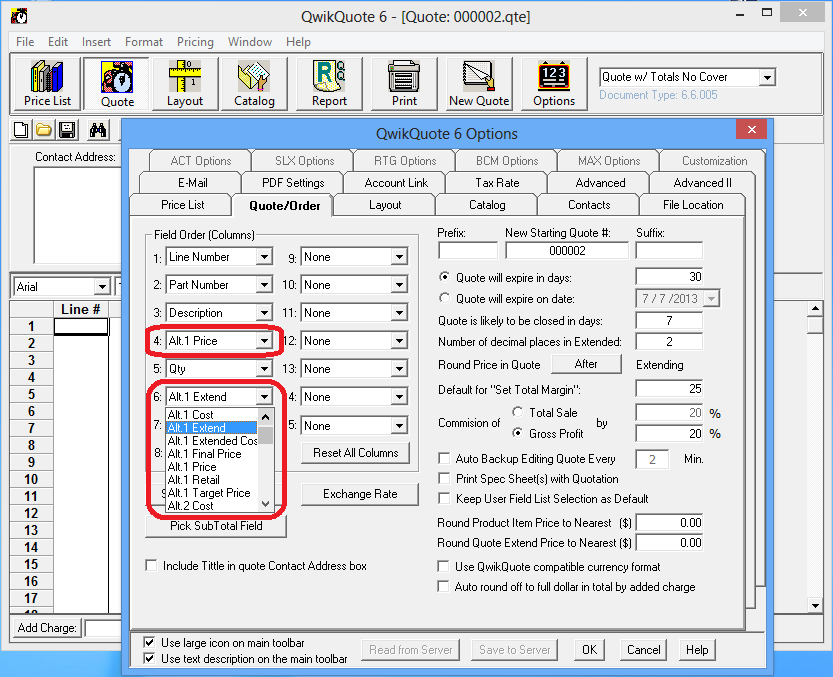Viewport: 833px width, 677px height.
Task: Enable Print Spec Sheet(s) with Quotation
Action: [x=444, y=478]
